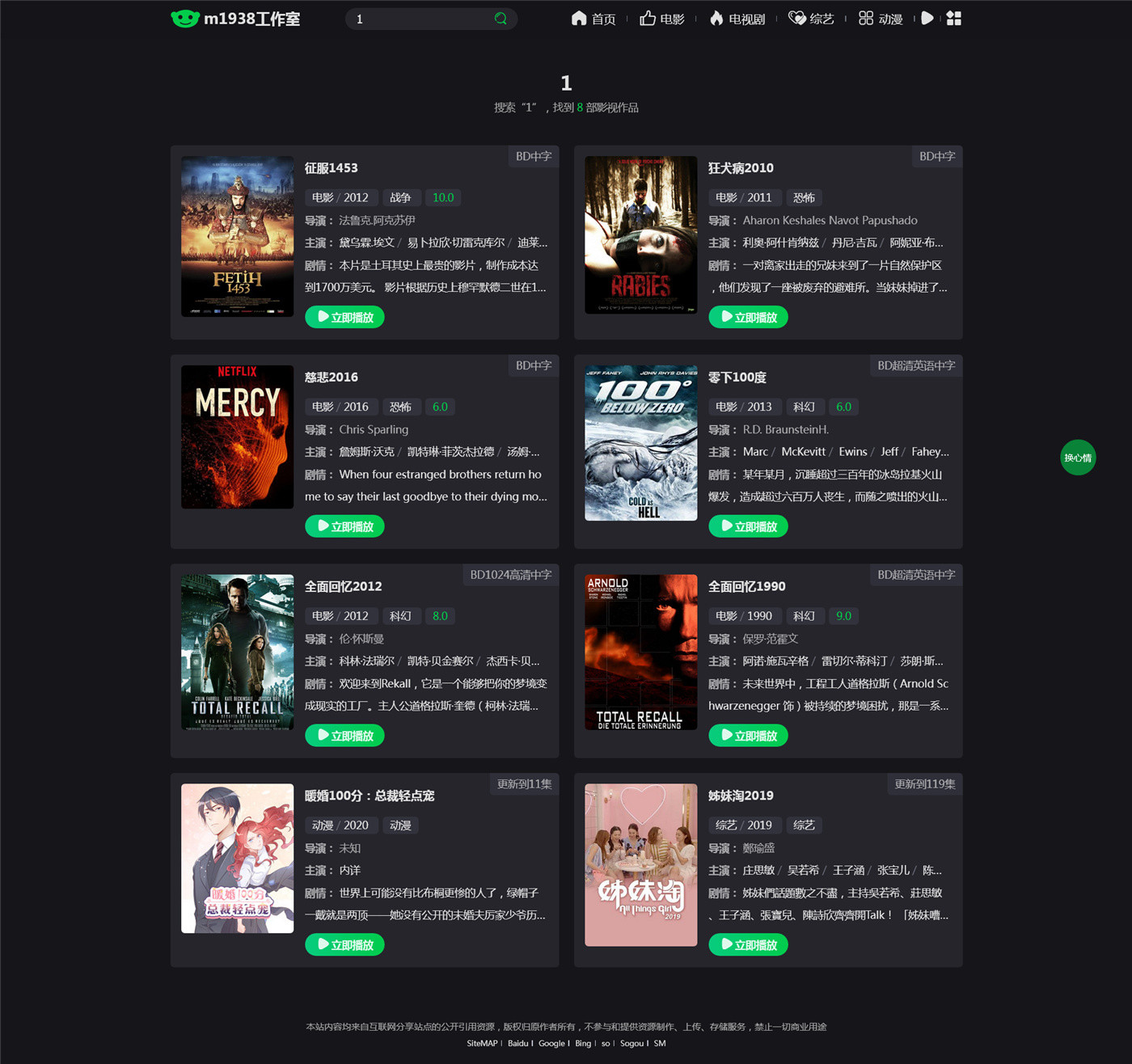
Task: Open title link 暖婚100分：总裁轻点宠
Action: 370,796
